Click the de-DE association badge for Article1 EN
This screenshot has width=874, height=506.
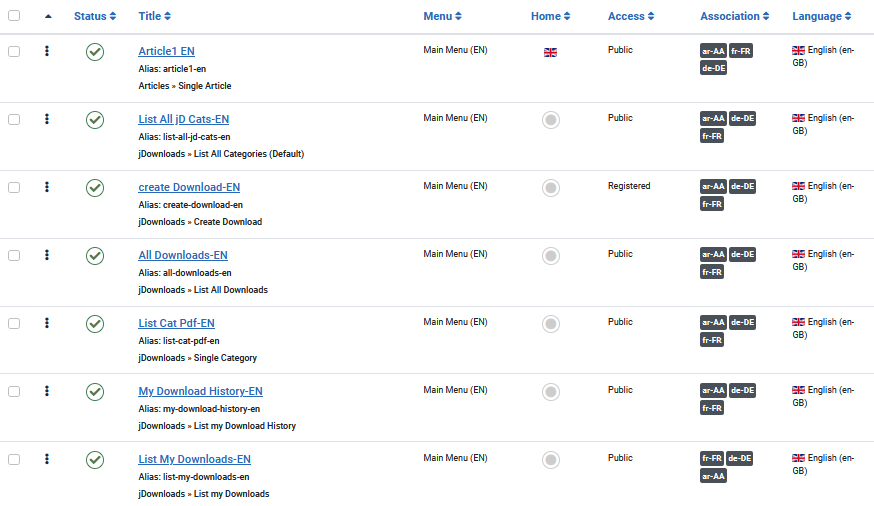click(x=713, y=68)
